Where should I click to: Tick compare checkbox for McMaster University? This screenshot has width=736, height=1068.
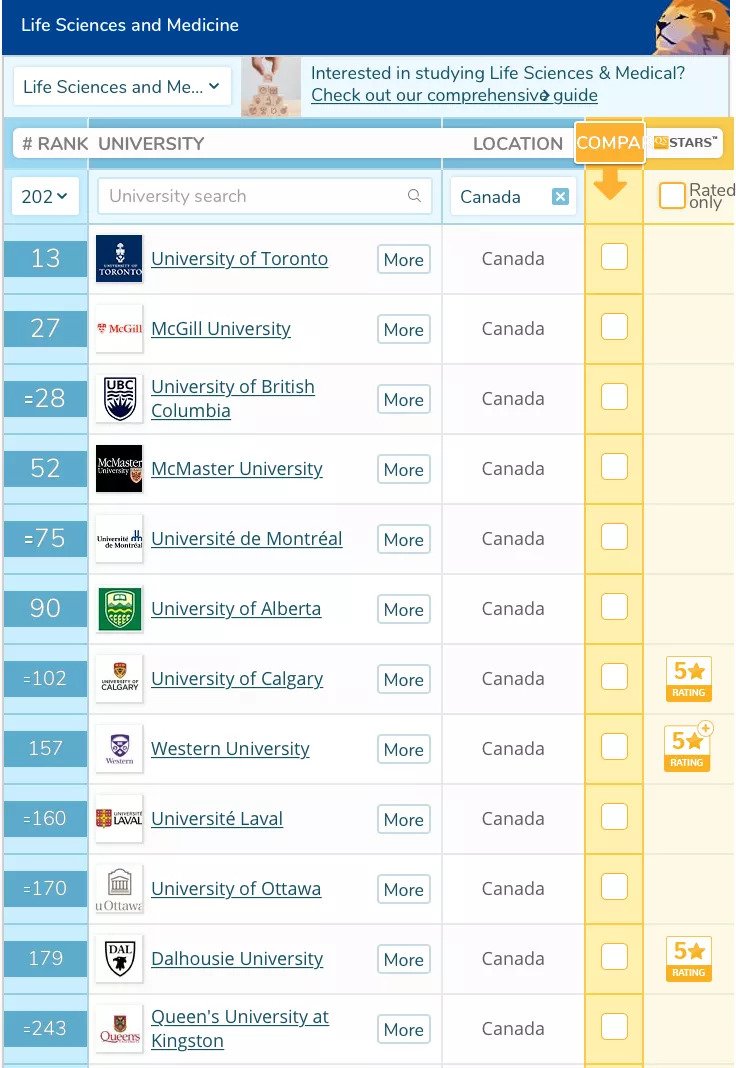614,467
